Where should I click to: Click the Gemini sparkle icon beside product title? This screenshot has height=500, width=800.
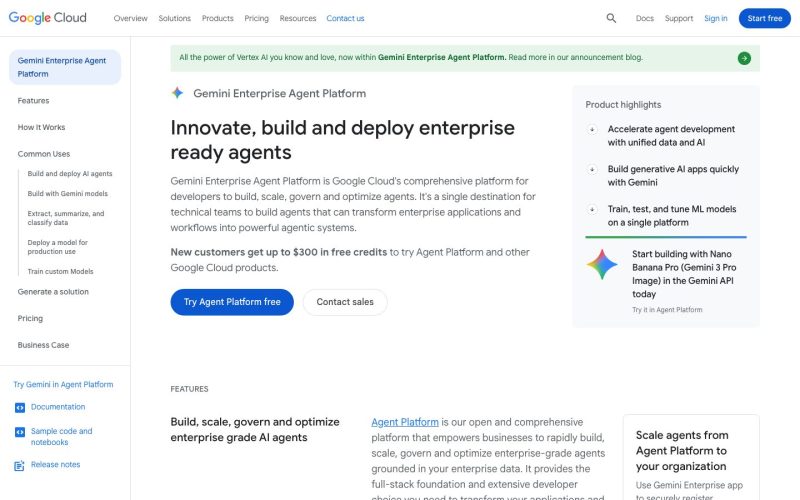177,93
